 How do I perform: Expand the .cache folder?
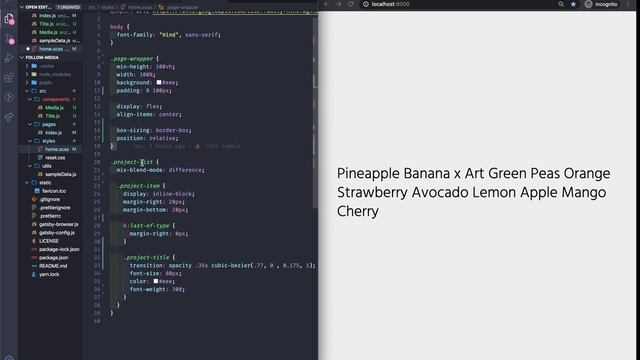(47, 66)
